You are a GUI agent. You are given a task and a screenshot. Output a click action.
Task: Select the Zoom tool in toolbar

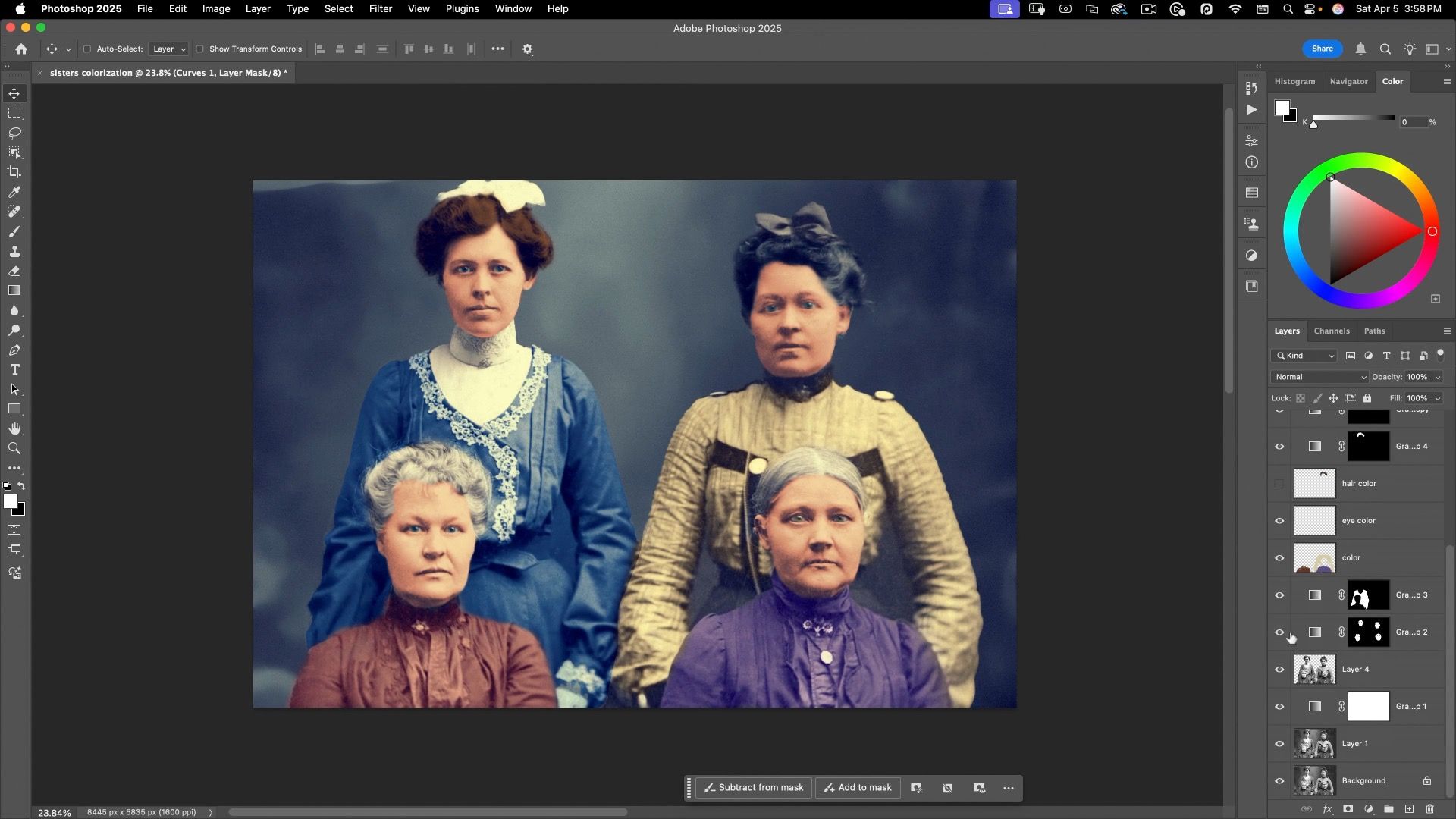[x=14, y=449]
